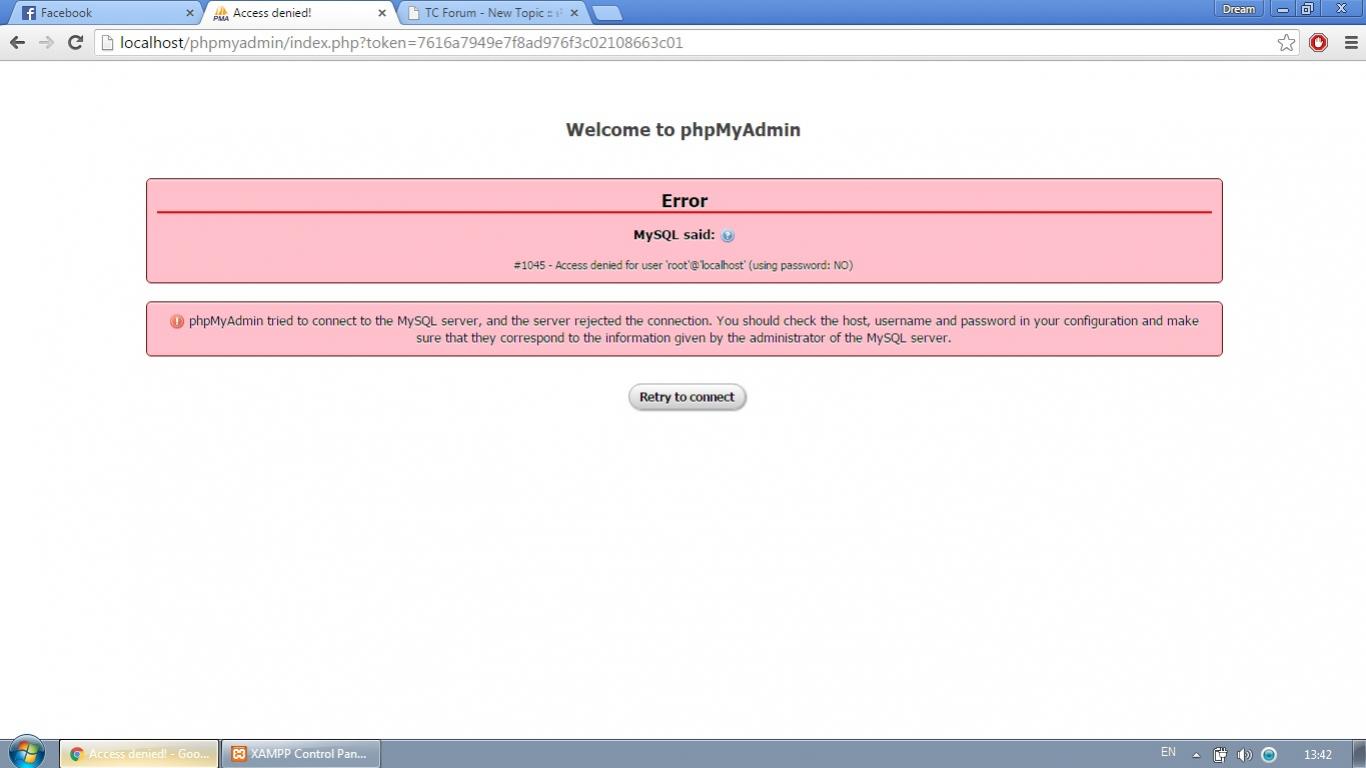1366x768 pixels.
Task: Click the phpMyAdmin tab favicon
Action: click(221, 13)
